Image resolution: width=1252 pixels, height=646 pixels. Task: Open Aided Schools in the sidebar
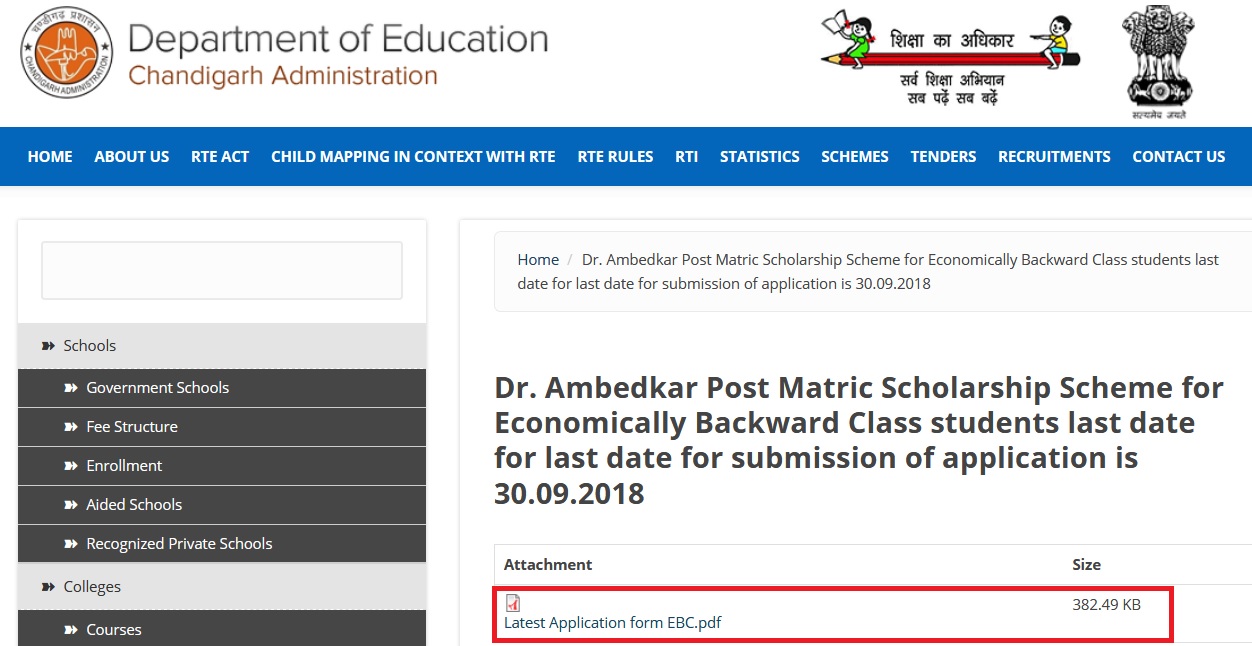134,505
